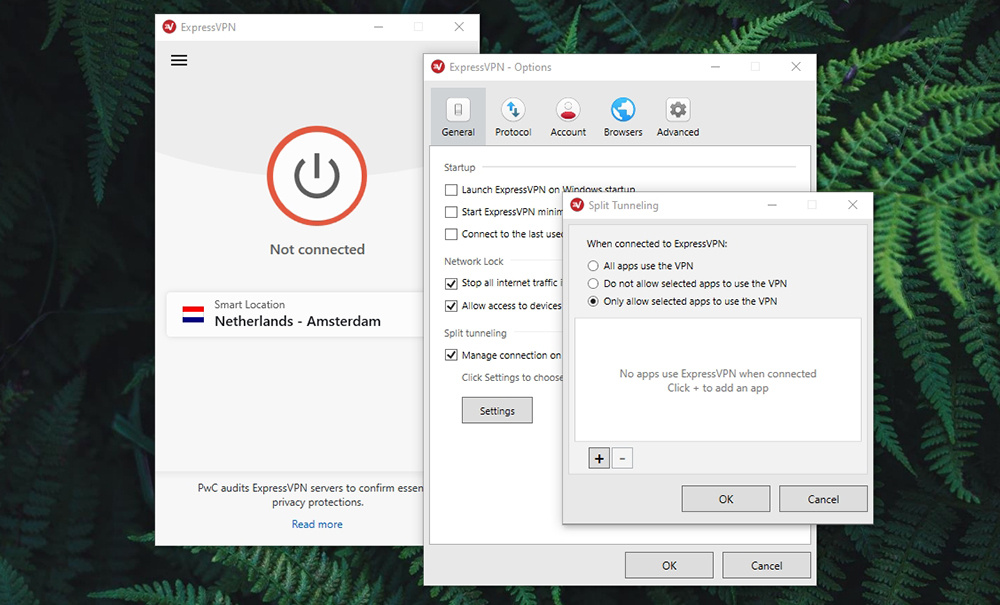Switch to the General tab

[457, 115]
